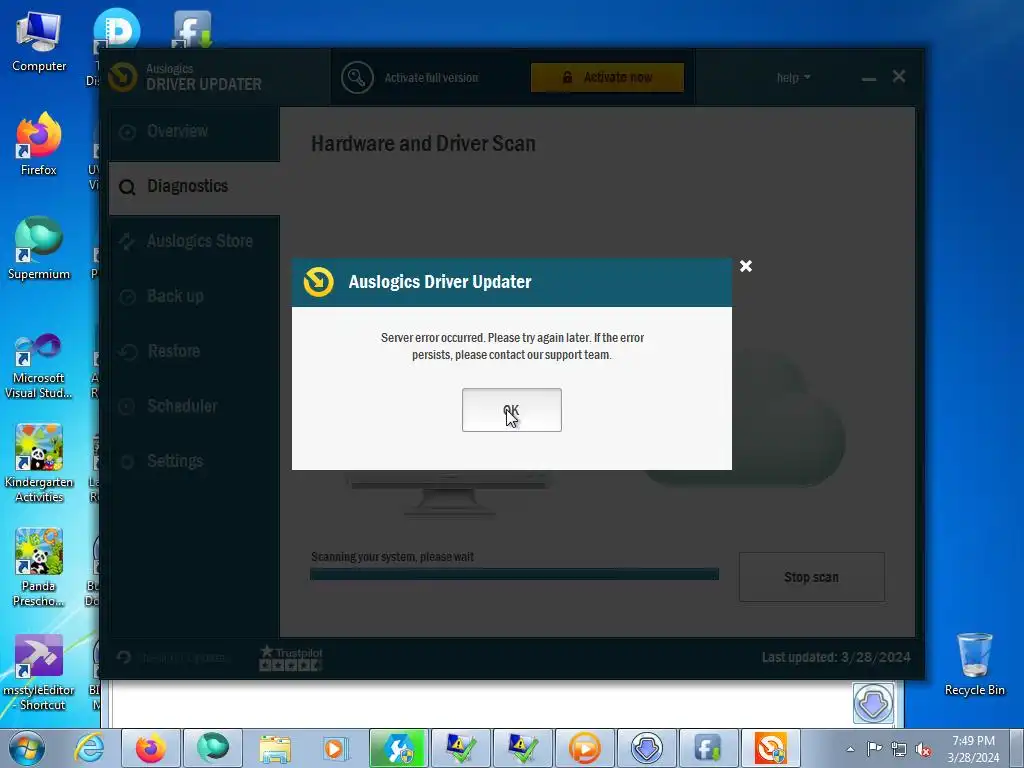Click the Stop scan button
This screenshot has height=768, width=1024.
[x=812, y=577]
